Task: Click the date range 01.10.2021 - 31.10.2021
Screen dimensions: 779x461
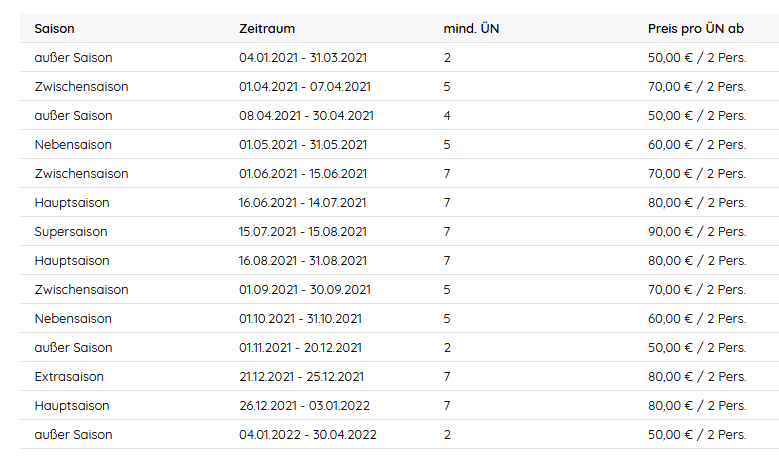Action: click(300, 319)
